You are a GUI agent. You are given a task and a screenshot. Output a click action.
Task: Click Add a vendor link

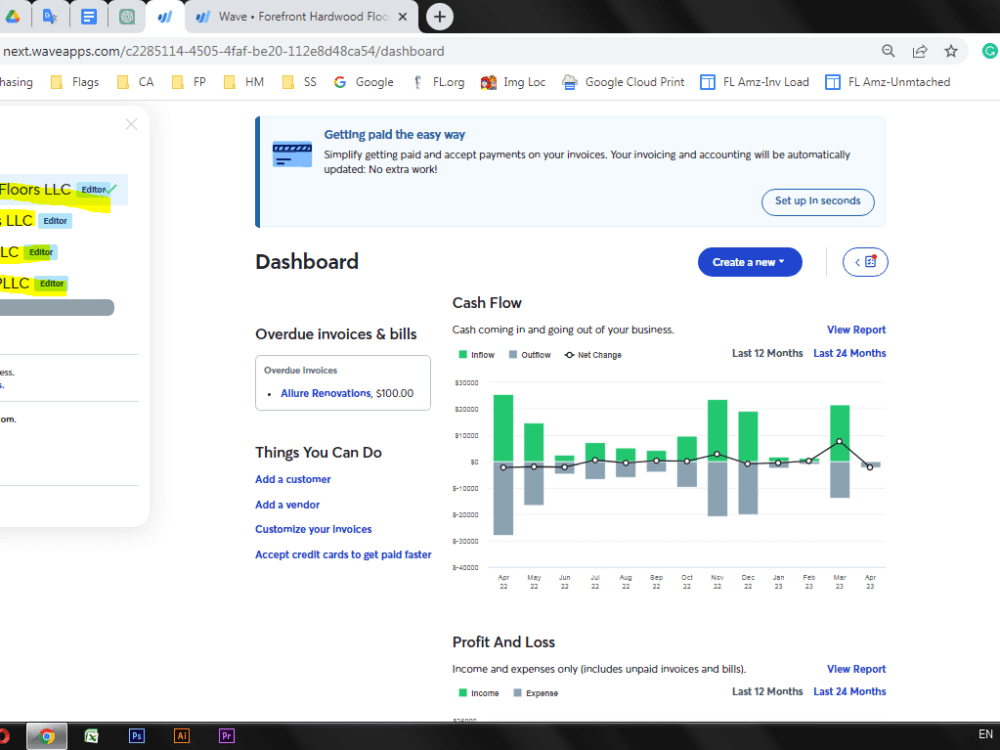click(287, 505)
